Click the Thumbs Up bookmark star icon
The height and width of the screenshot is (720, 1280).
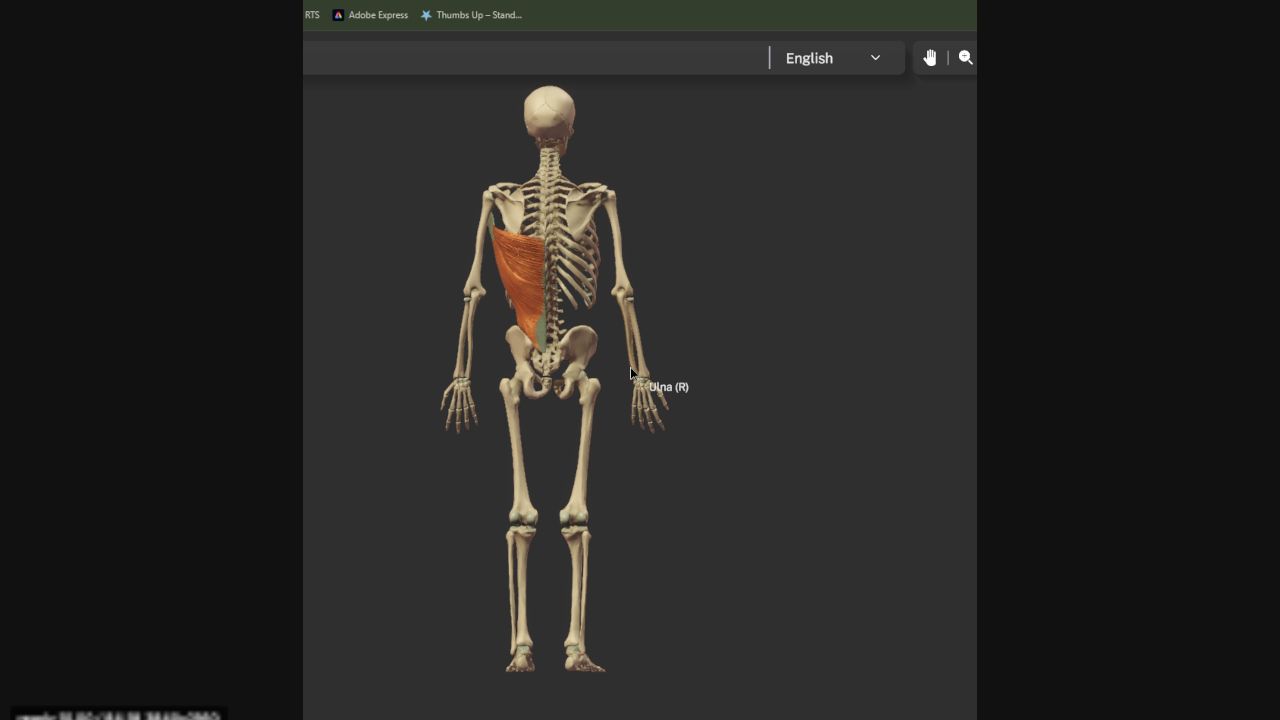click(426, 15)
